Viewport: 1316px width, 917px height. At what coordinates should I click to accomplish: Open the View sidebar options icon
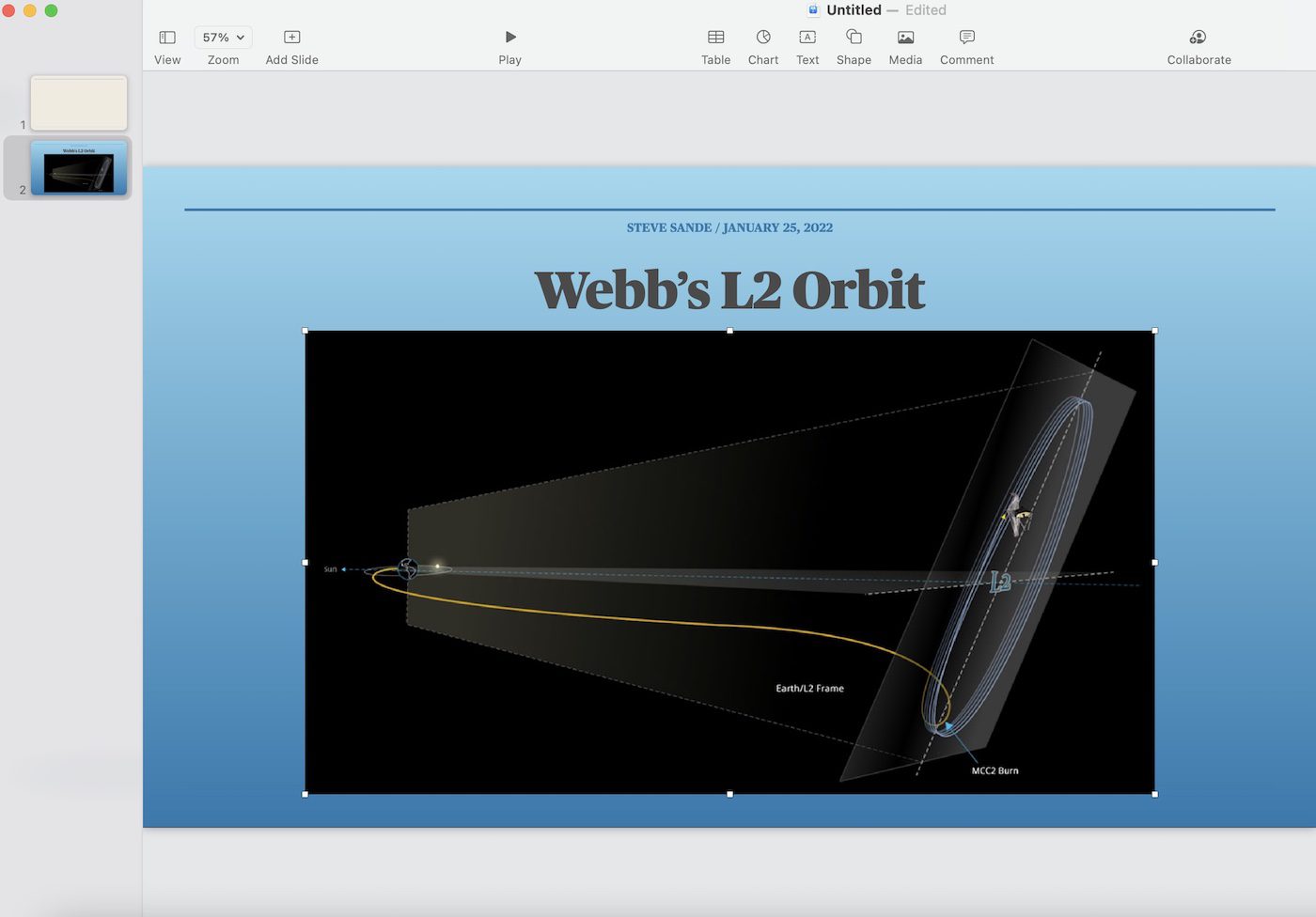pos(167,38)
